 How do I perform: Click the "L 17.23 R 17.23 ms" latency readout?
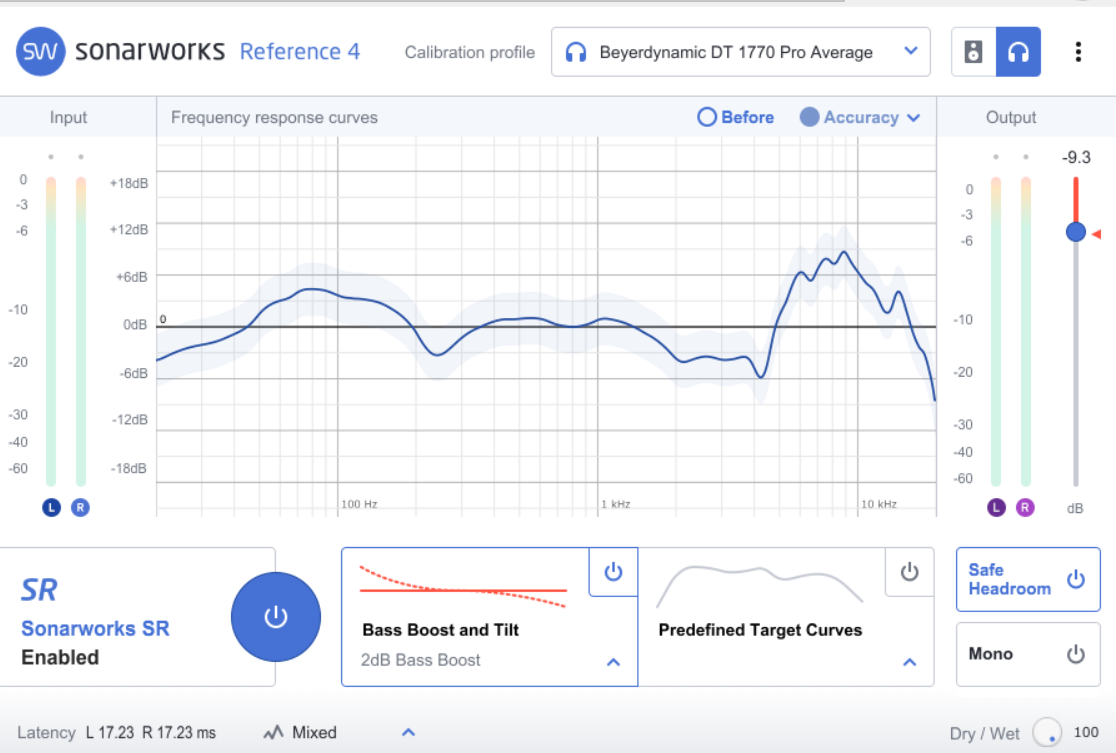[150, 732]
